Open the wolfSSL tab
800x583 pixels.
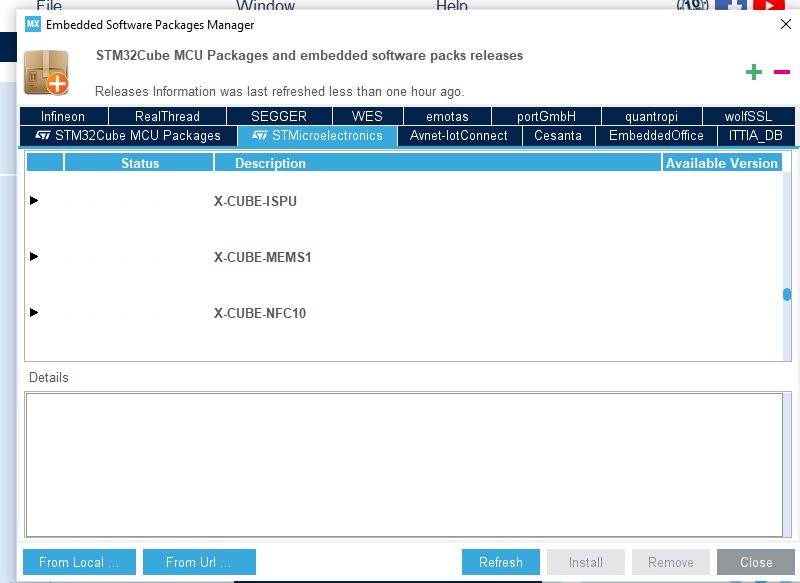(x=748, y=116)
